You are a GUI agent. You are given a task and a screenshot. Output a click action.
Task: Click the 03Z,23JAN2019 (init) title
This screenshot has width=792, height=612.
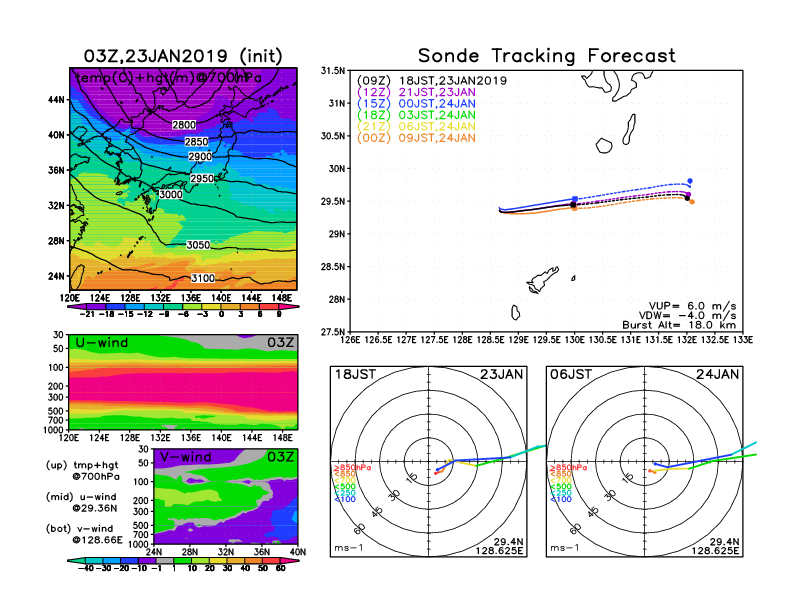tap(182, 55)
